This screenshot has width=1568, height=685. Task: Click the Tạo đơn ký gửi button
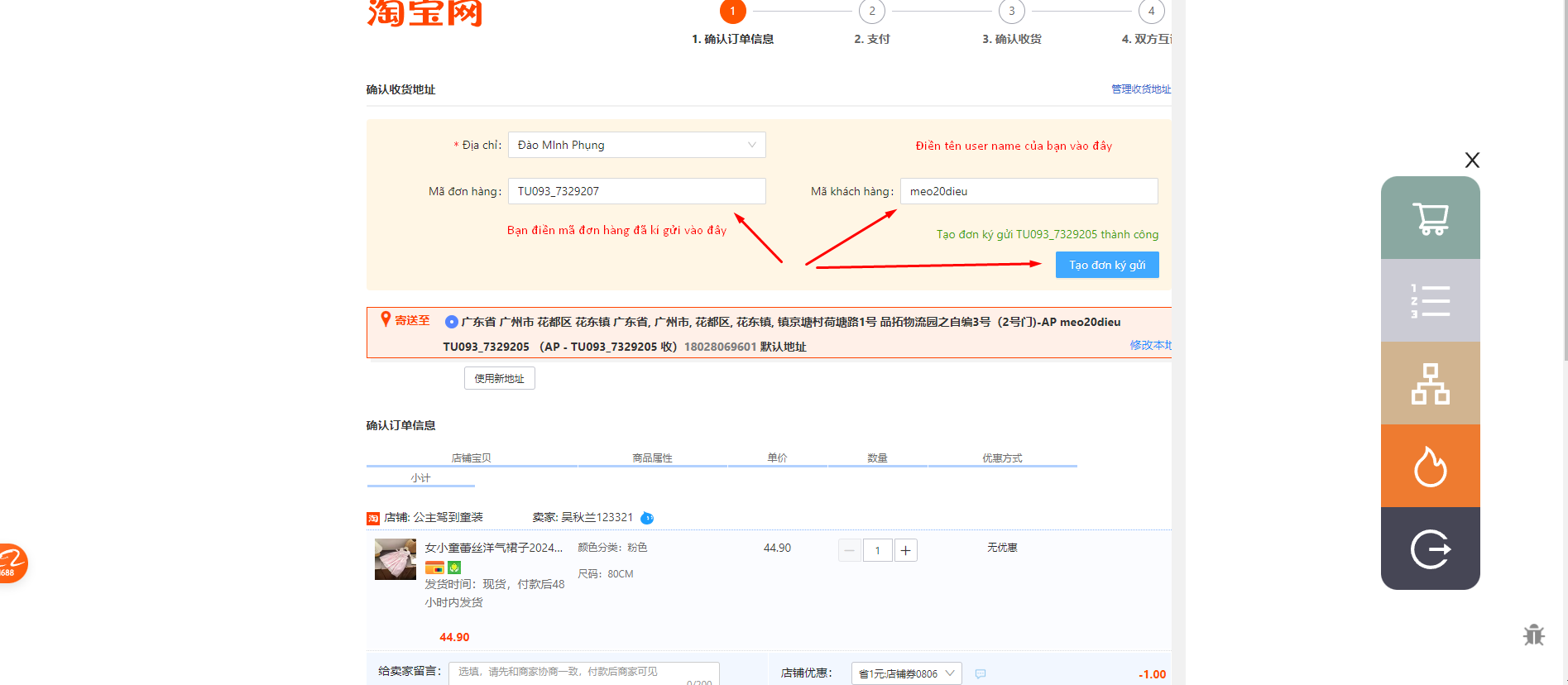1107,265
